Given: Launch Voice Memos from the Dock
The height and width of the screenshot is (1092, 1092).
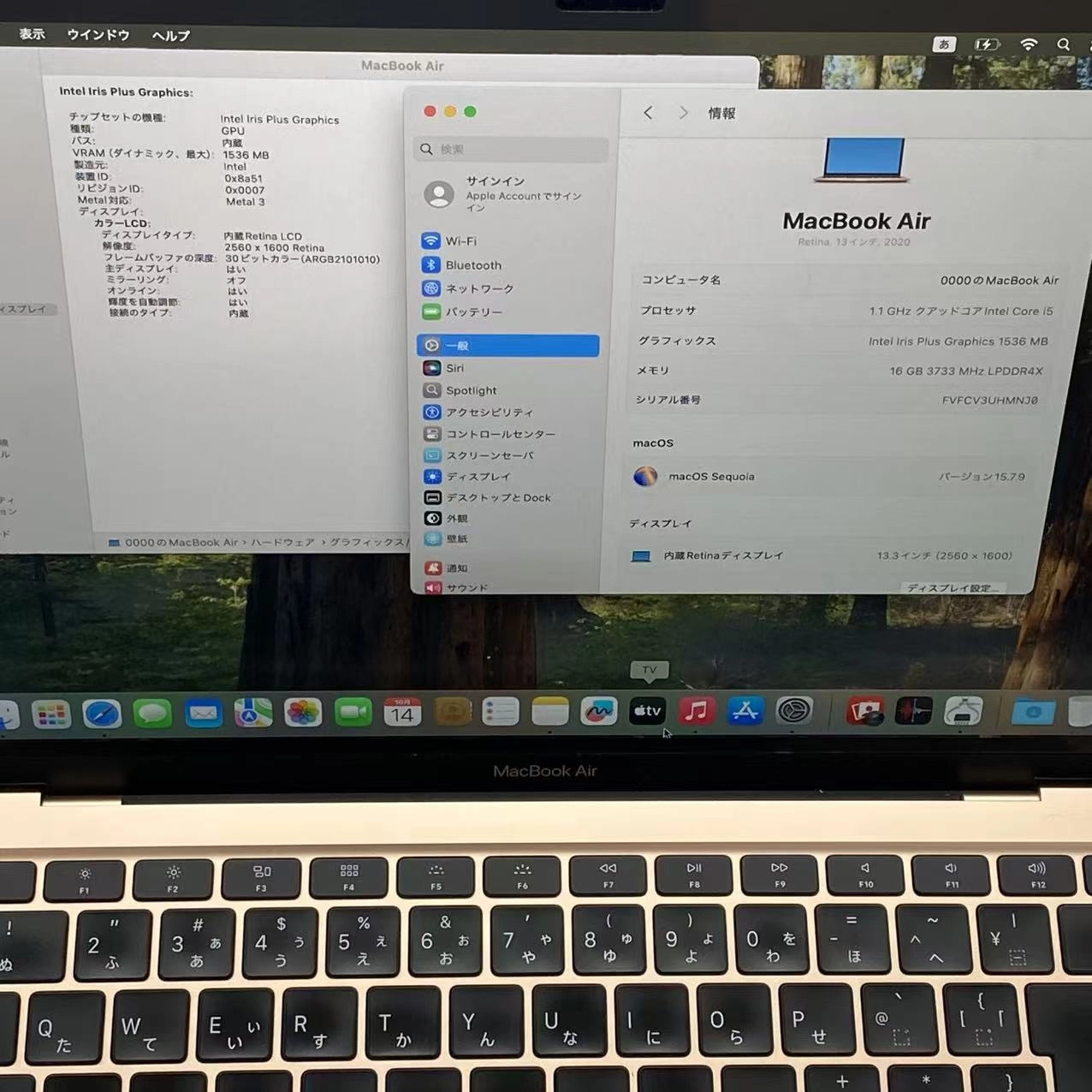Looking at the screenshot, I should (914, 711).
